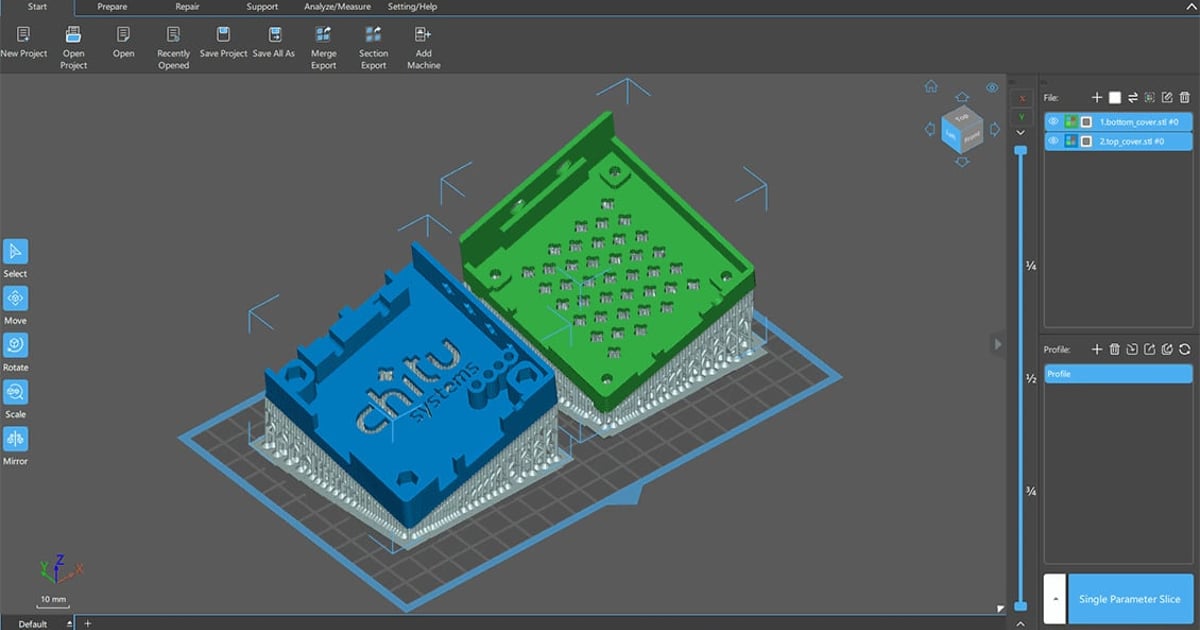The image size is (1200, 630).
Task: Click the Single Parameter Slice button
Action: point(1130,600)
